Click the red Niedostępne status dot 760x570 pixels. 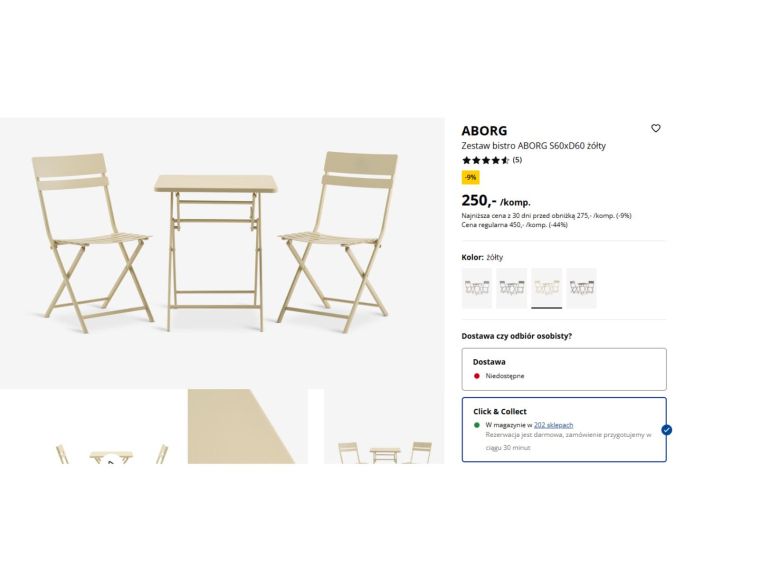click(476, 376)
